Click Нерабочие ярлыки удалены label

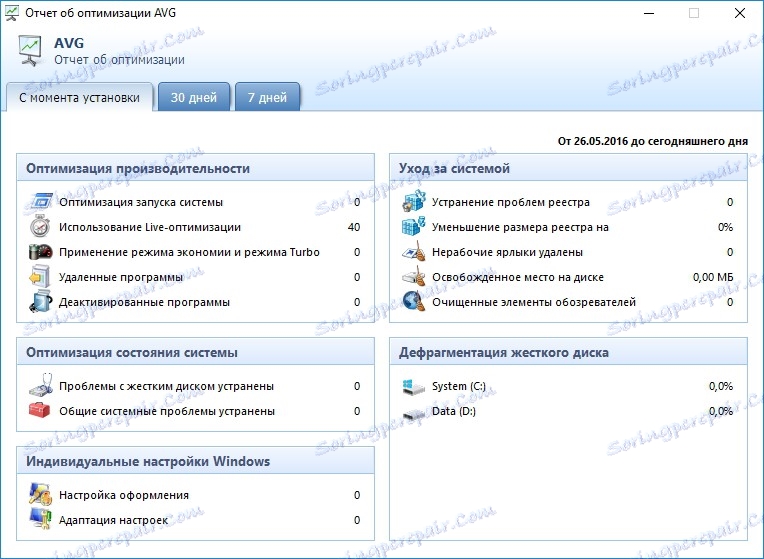[x=507, y=252]
